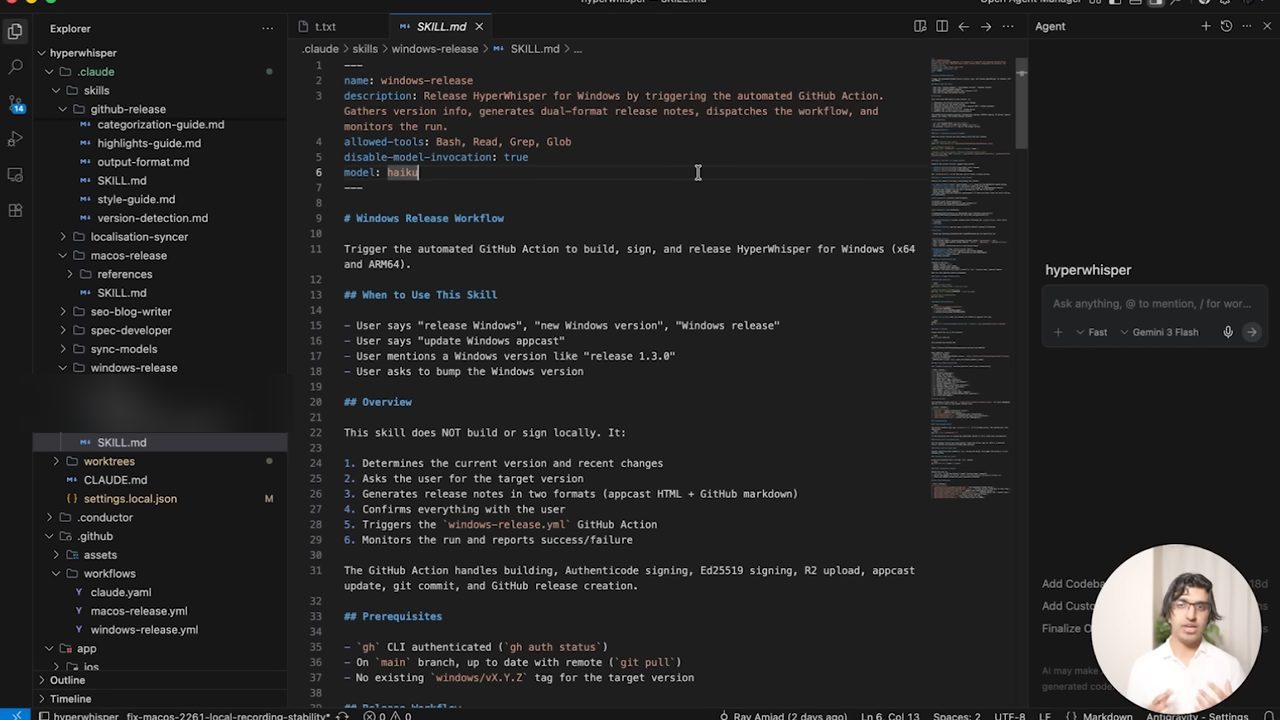Open the Fast mode dropdown
Screen dimensions: 1280x720
pyautogui.click(x=1092, y=332)
